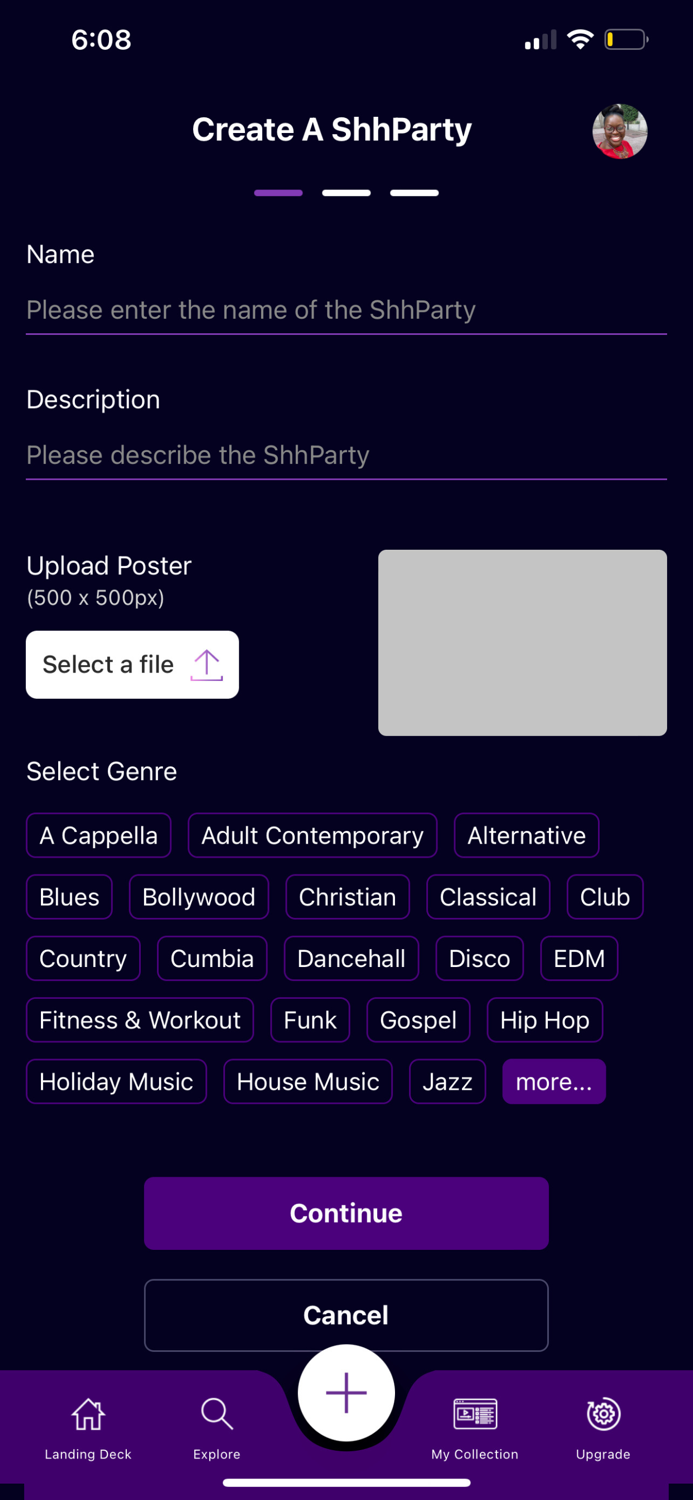
Task: Open the Landing Deck home icon
Action: [x=88, y=1414]
